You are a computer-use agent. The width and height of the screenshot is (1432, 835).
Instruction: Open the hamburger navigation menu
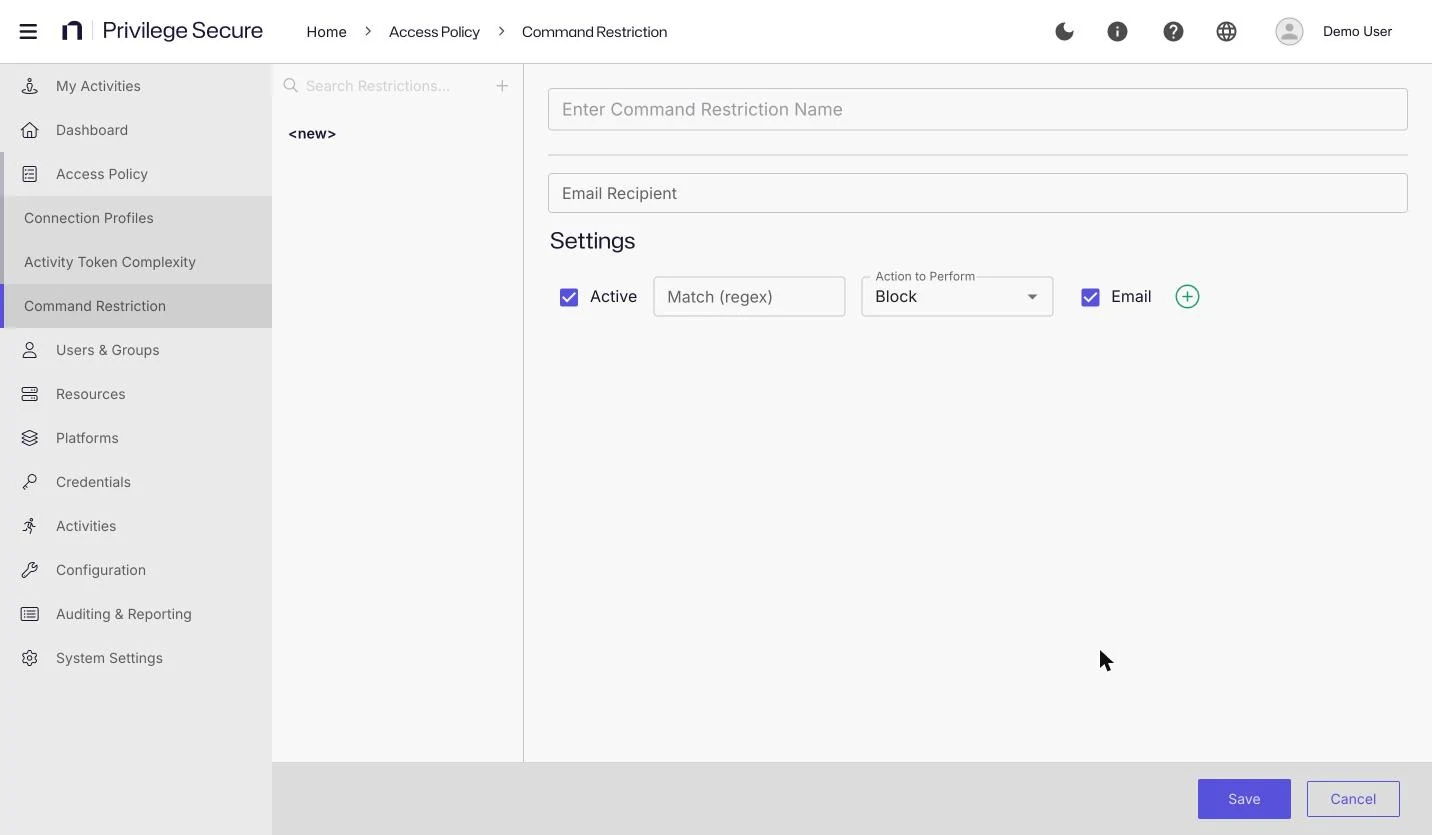point(28,31)
